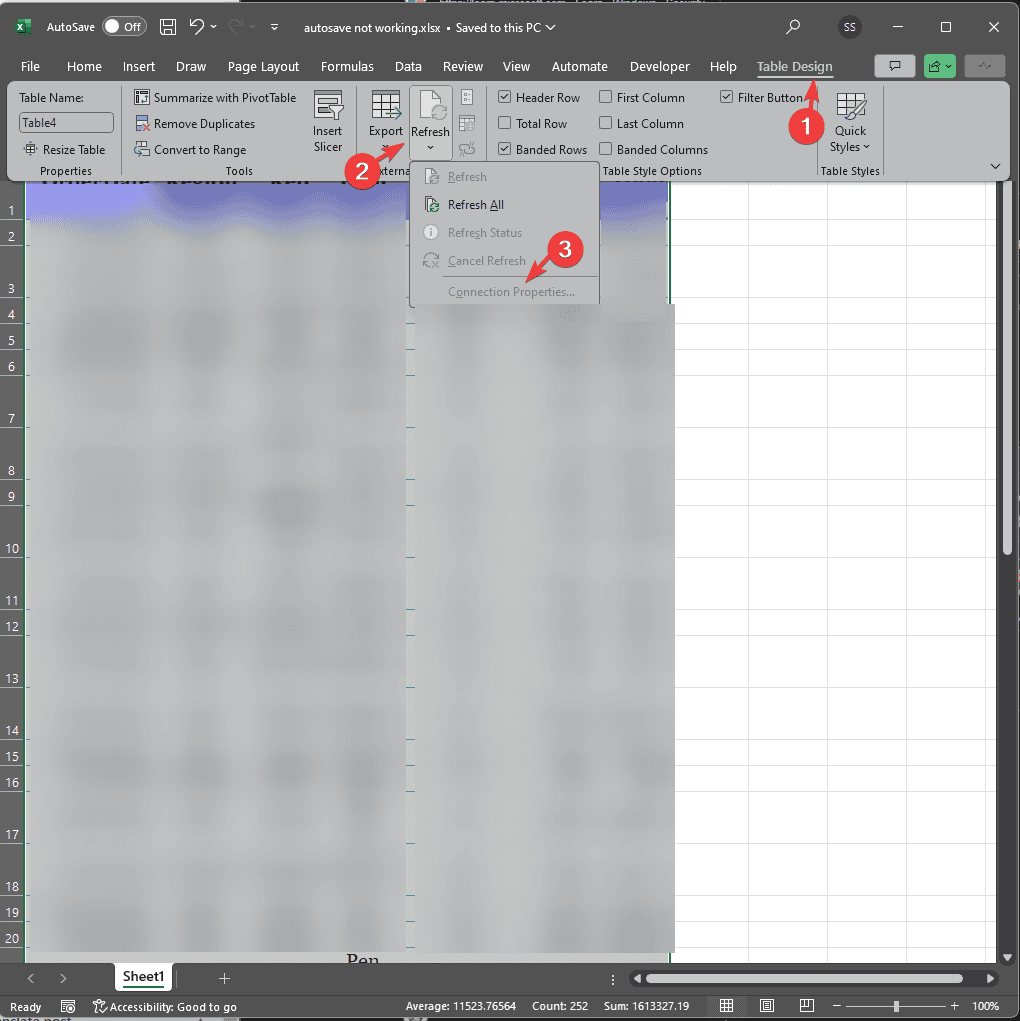Click Resize Table
Viewport: 1020px width, 1021px height.
[64, 149]
